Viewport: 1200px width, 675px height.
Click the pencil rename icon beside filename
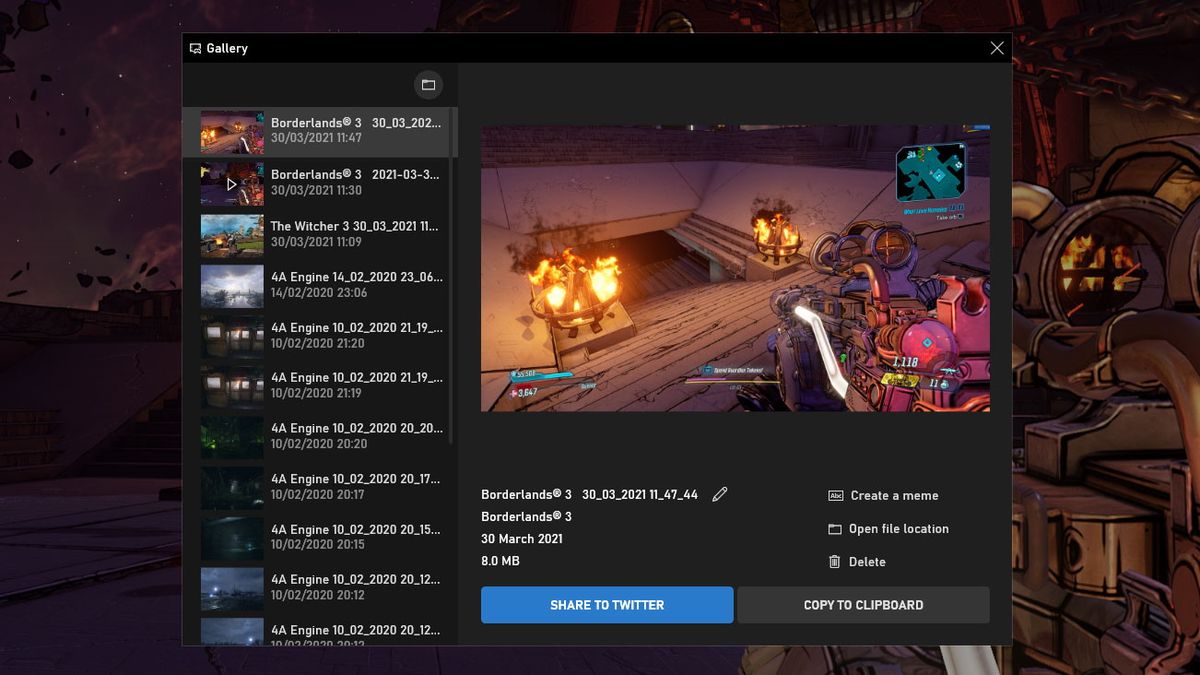720,494
